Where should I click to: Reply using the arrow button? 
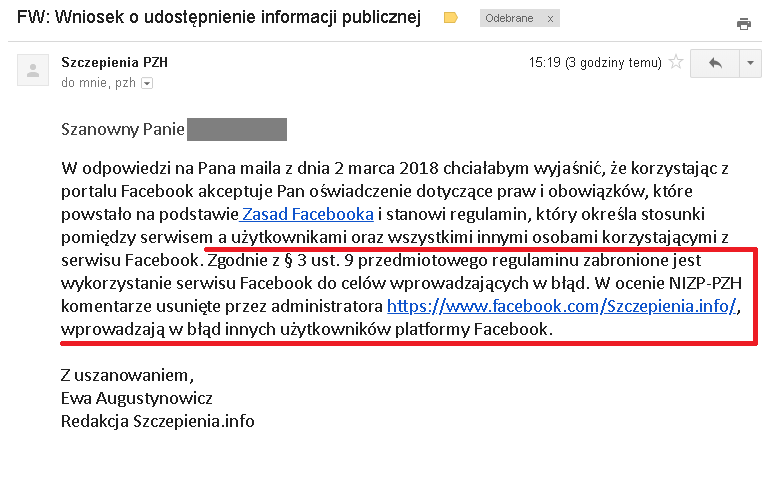[x=715, y=63]
